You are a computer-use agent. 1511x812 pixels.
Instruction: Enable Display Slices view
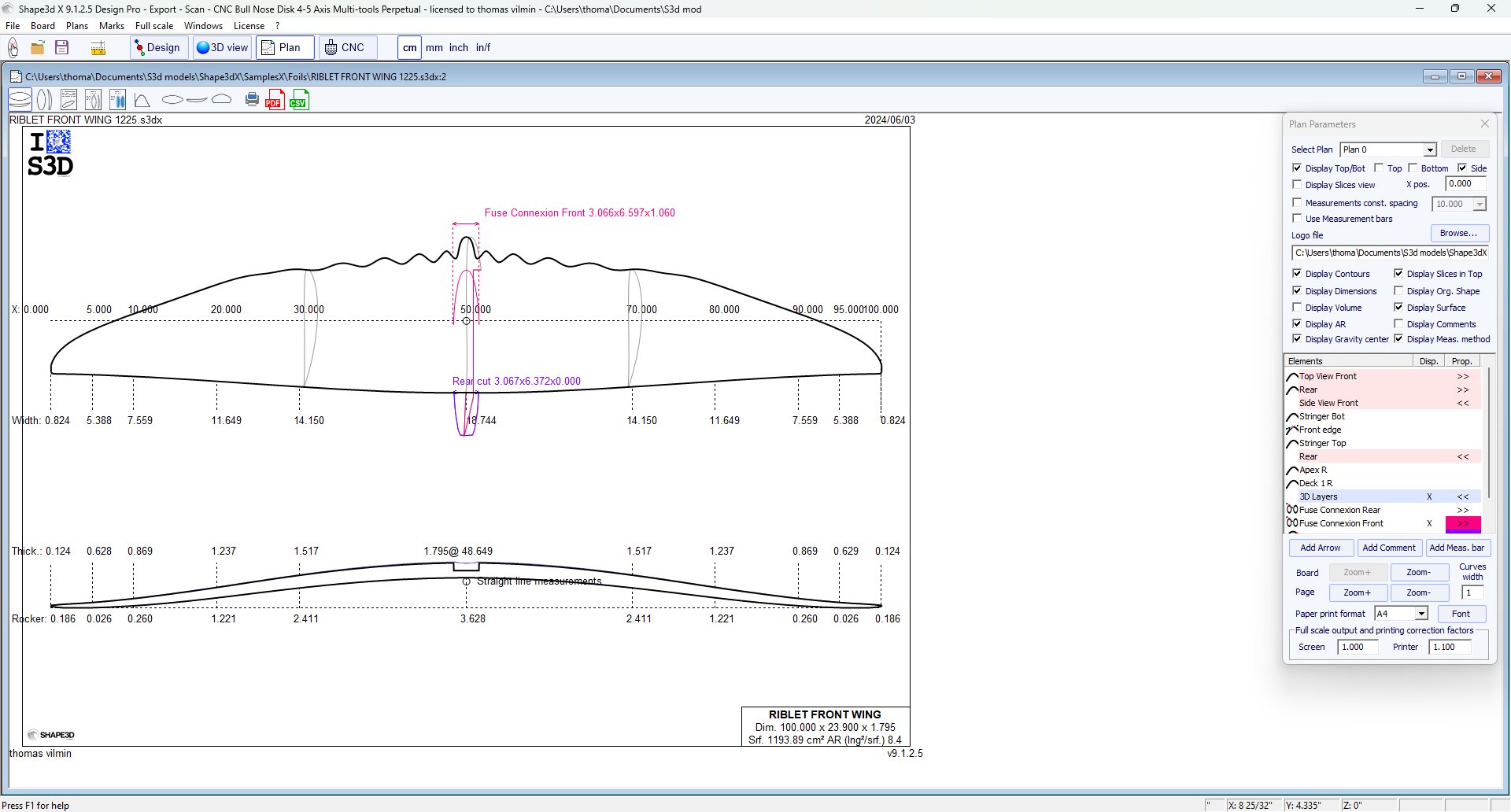pyautogui.click(x=1297, y=184)
